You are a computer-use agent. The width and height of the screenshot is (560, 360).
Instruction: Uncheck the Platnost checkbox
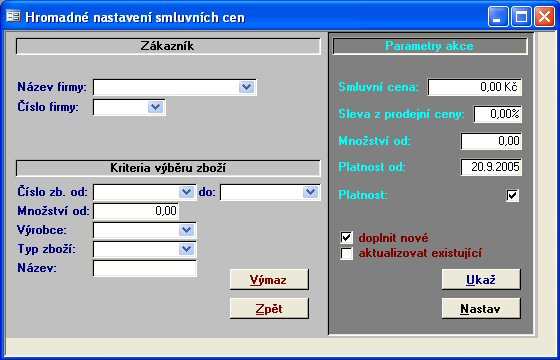tap(512, 195)
